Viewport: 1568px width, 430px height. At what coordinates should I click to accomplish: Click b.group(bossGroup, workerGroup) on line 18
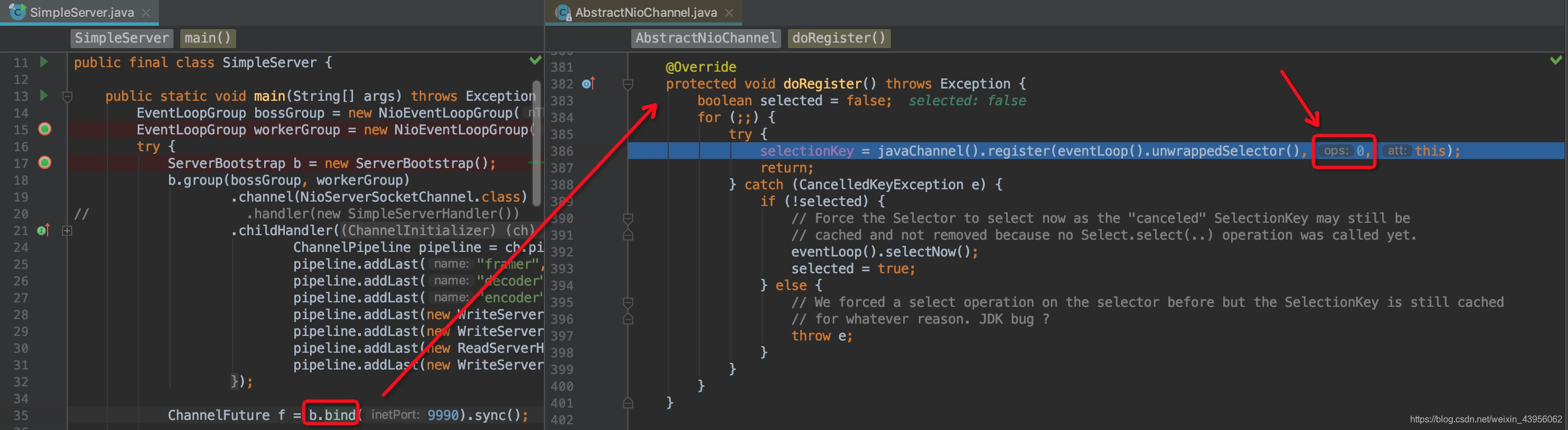pos(289,180)
